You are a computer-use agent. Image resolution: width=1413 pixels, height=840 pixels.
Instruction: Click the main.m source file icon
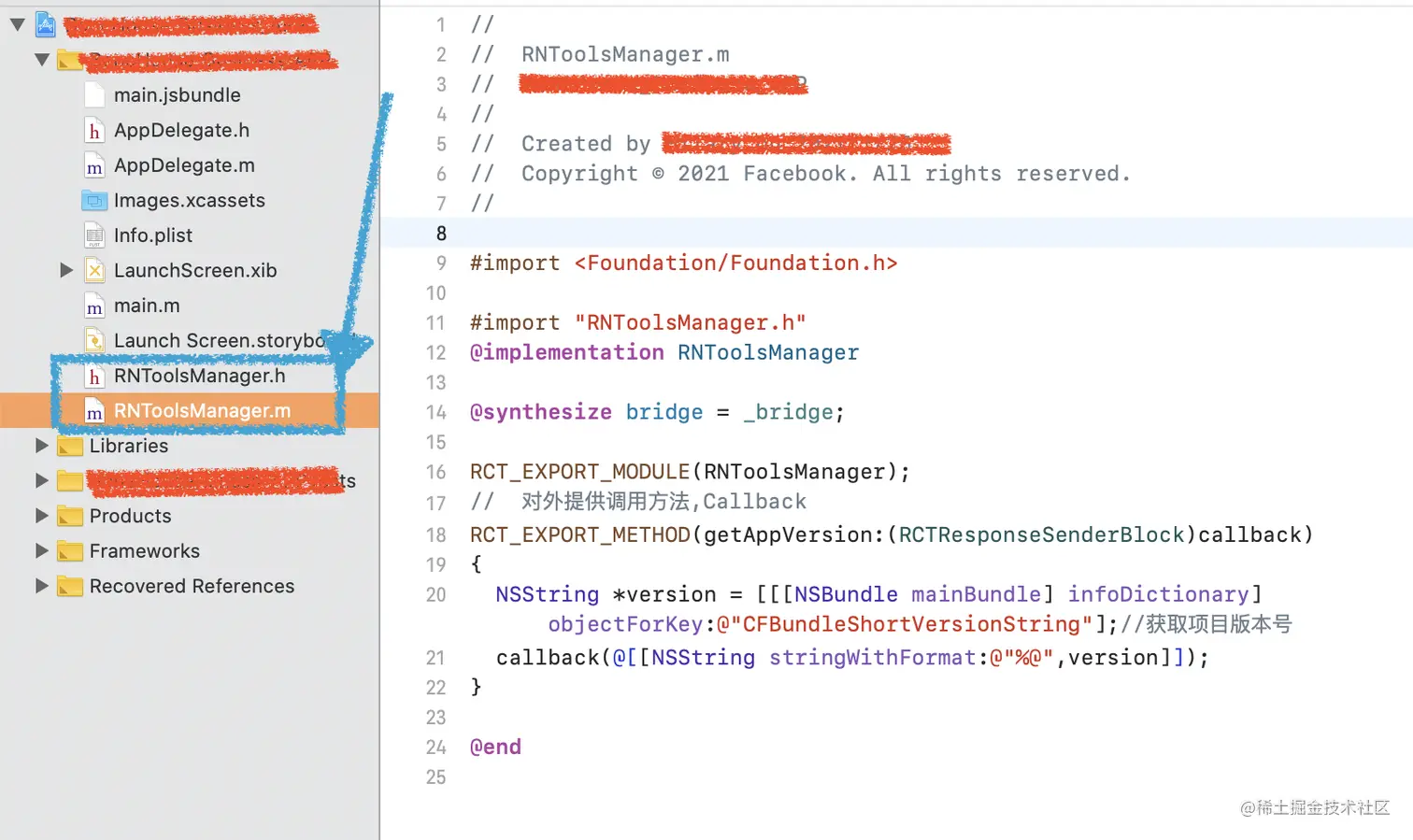[93, 306]
